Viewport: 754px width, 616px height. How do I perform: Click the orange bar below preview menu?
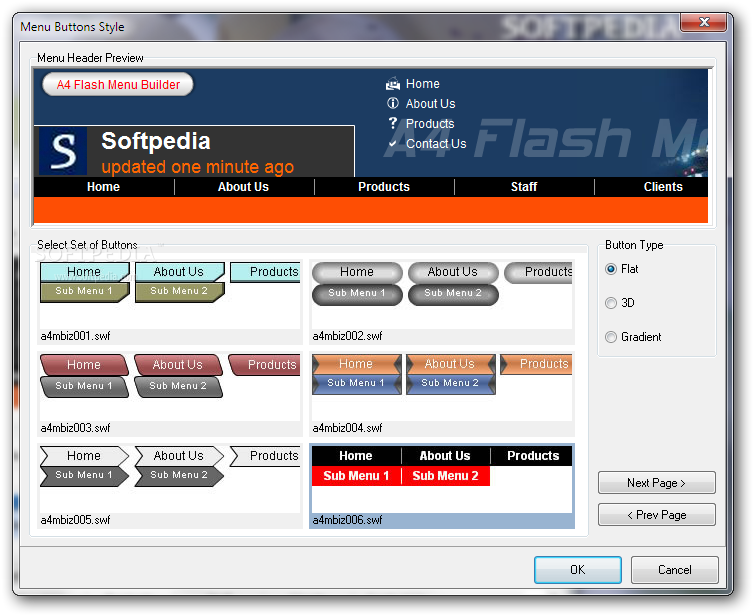(371, 210)
